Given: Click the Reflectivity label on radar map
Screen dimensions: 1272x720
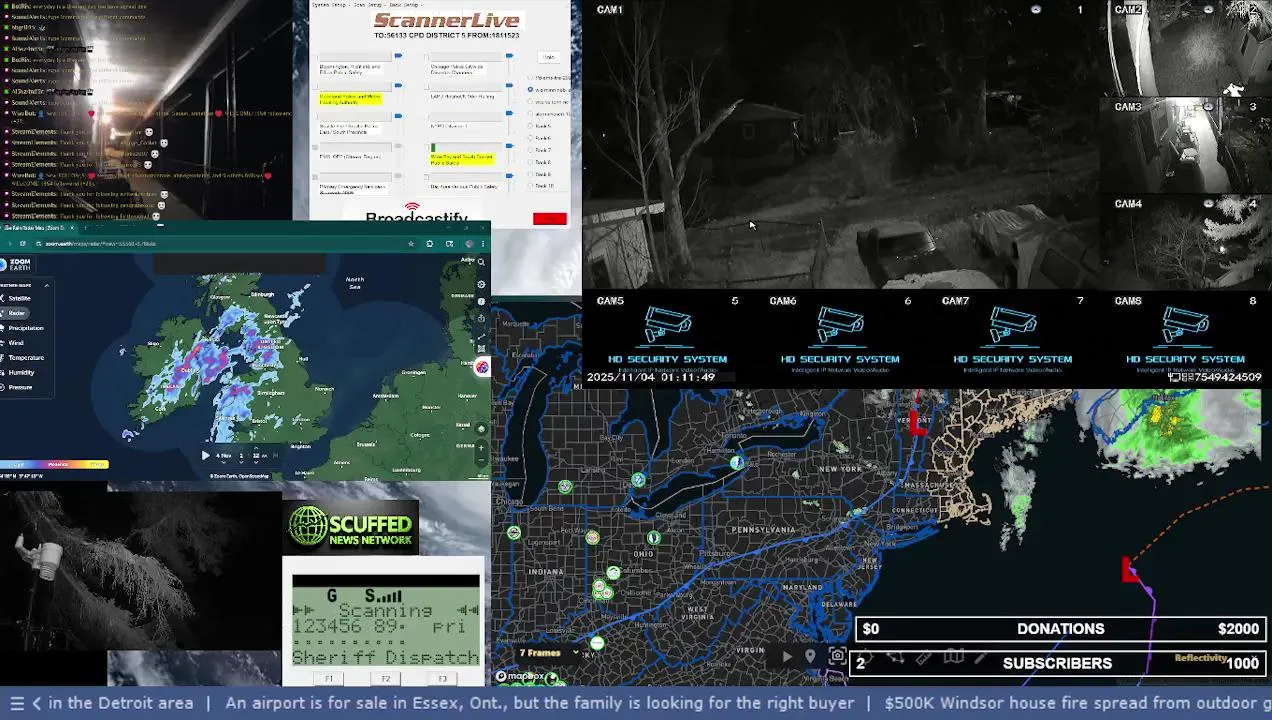Looking at the screenshot, I should (x=1200, y=657).
